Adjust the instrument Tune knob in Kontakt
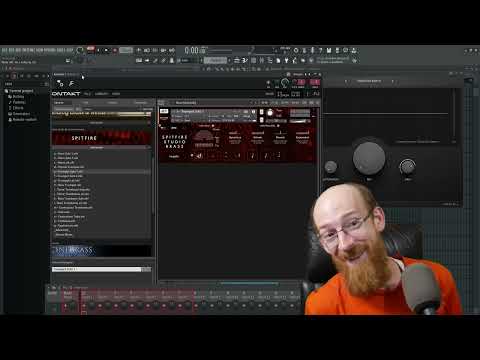 (270, 113)
